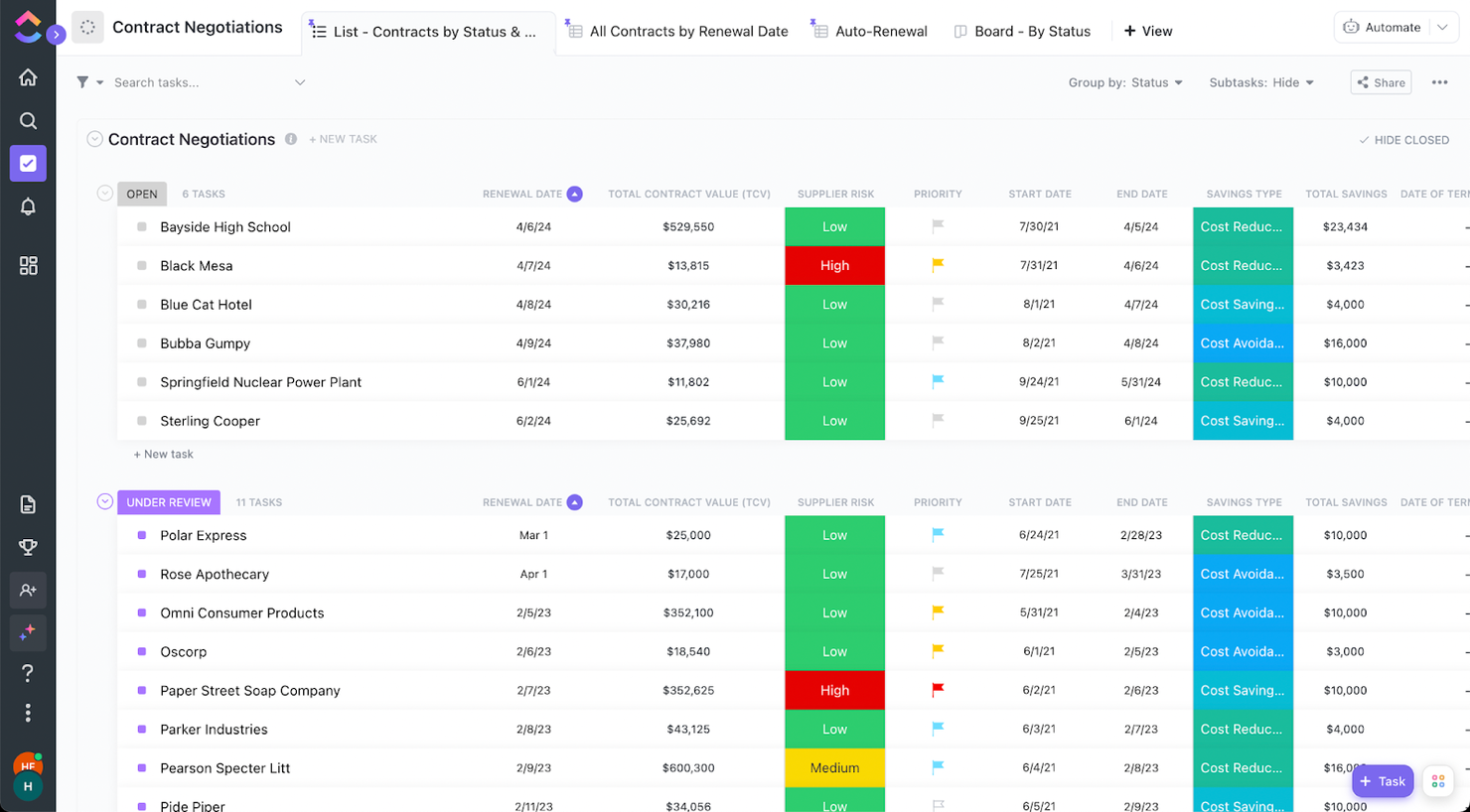The height and width of the screenshot is (812, 1470).
Task: Open the Group by Status dropdown
Action: (x=1125, y=82)
